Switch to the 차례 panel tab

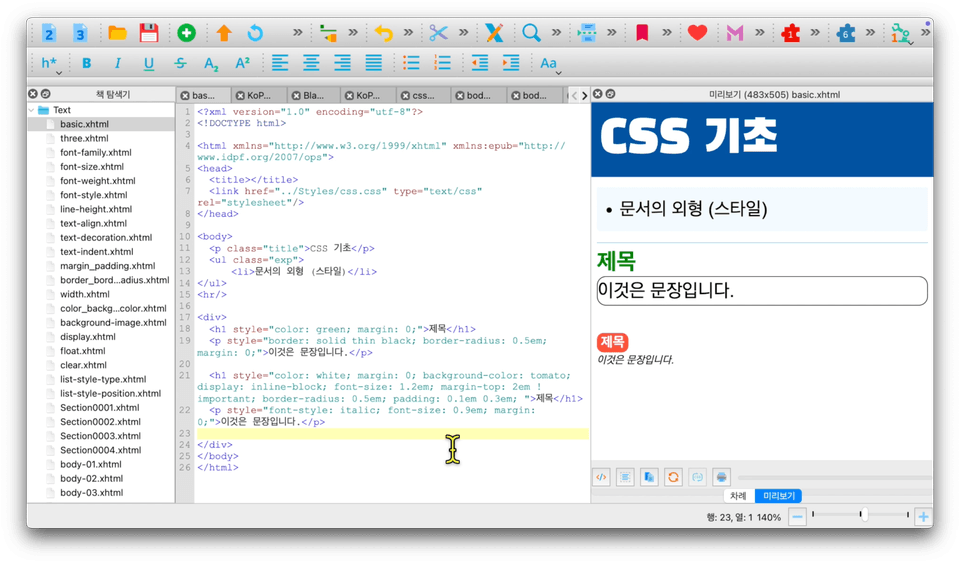pyautogui.click(x=738, y=496)
